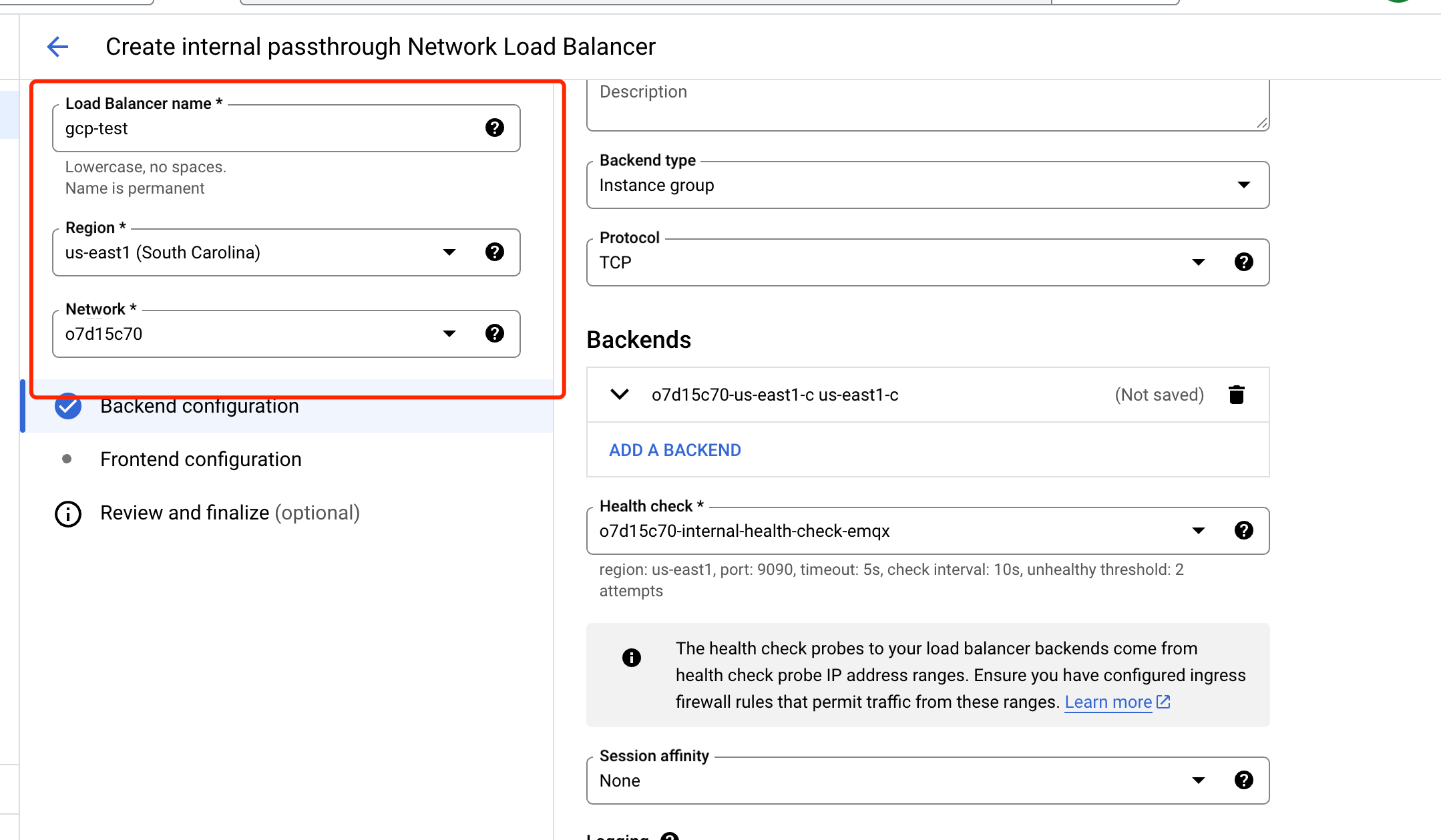Open the Protocol dropdown showing TCP
The width and height of the screenshot is (1441, 840).
coord(1199,261)
